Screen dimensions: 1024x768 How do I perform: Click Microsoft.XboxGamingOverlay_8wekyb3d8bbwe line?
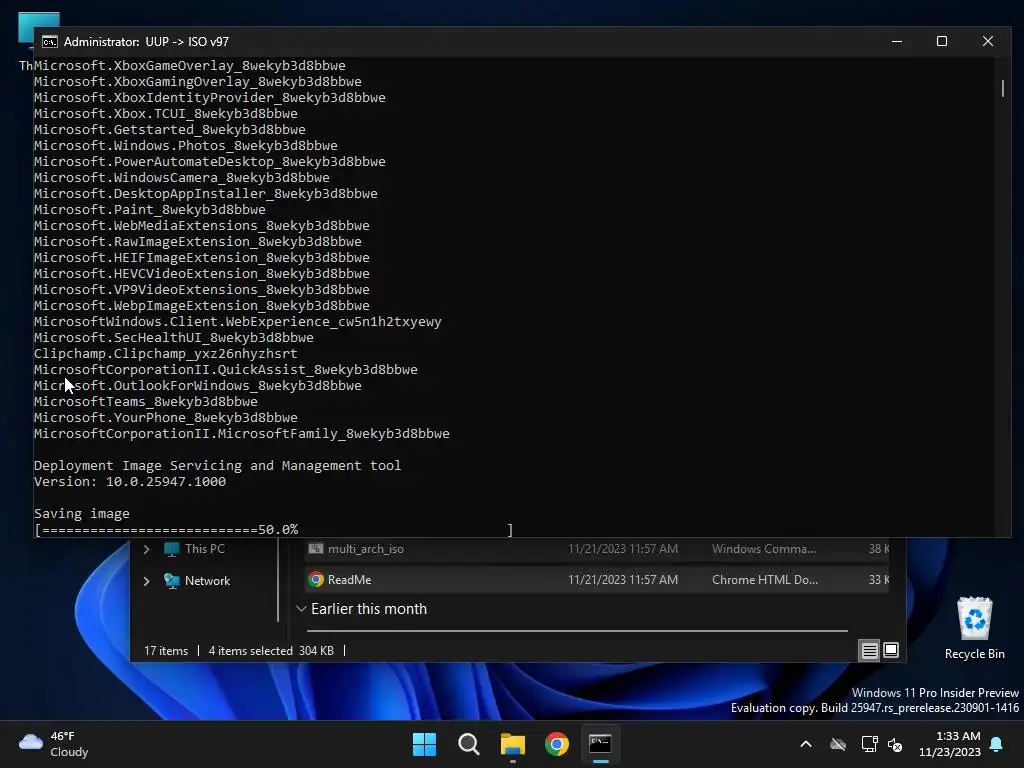(x=198, y=82)
